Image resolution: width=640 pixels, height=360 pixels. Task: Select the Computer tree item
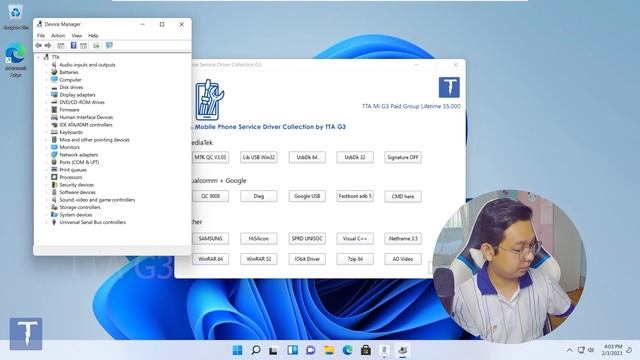pos(70,80)
